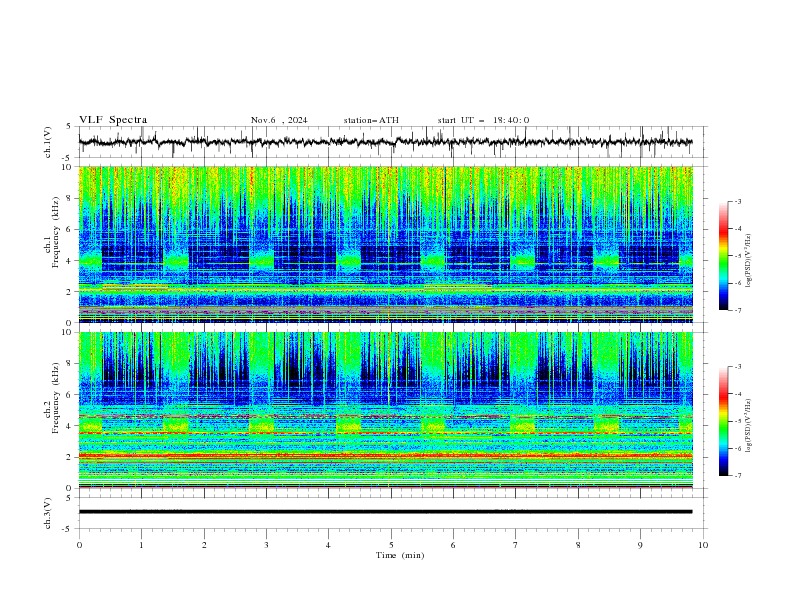This screenshot has width=792, height=612.
Task: Select the "Time (min)" axis label
Action: [400, 555]
